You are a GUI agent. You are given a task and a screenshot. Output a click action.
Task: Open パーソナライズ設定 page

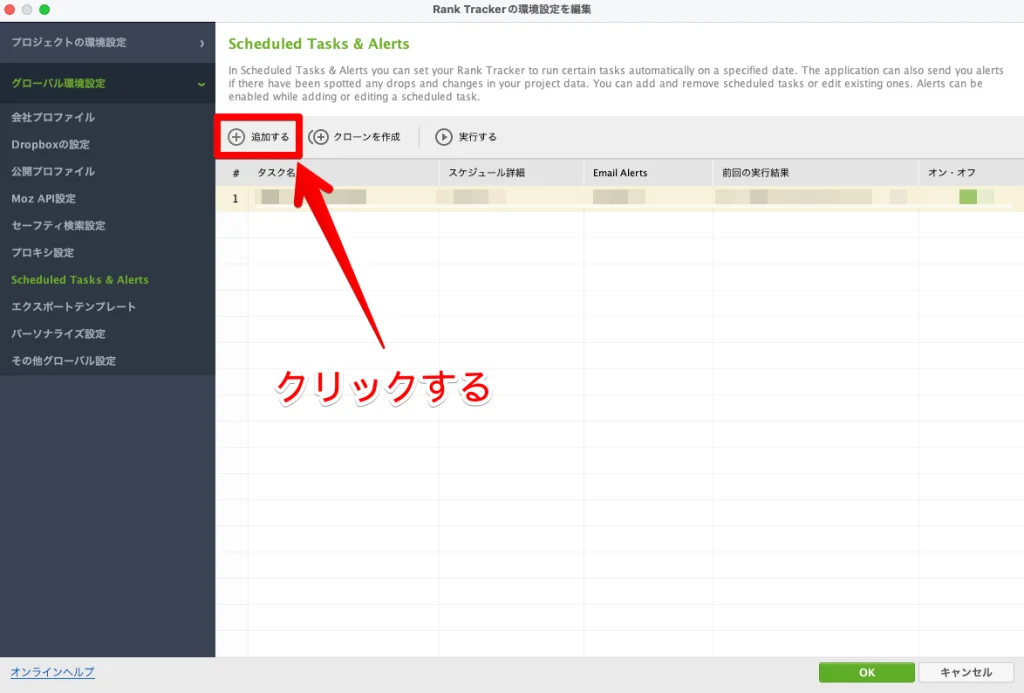[58, 334]
